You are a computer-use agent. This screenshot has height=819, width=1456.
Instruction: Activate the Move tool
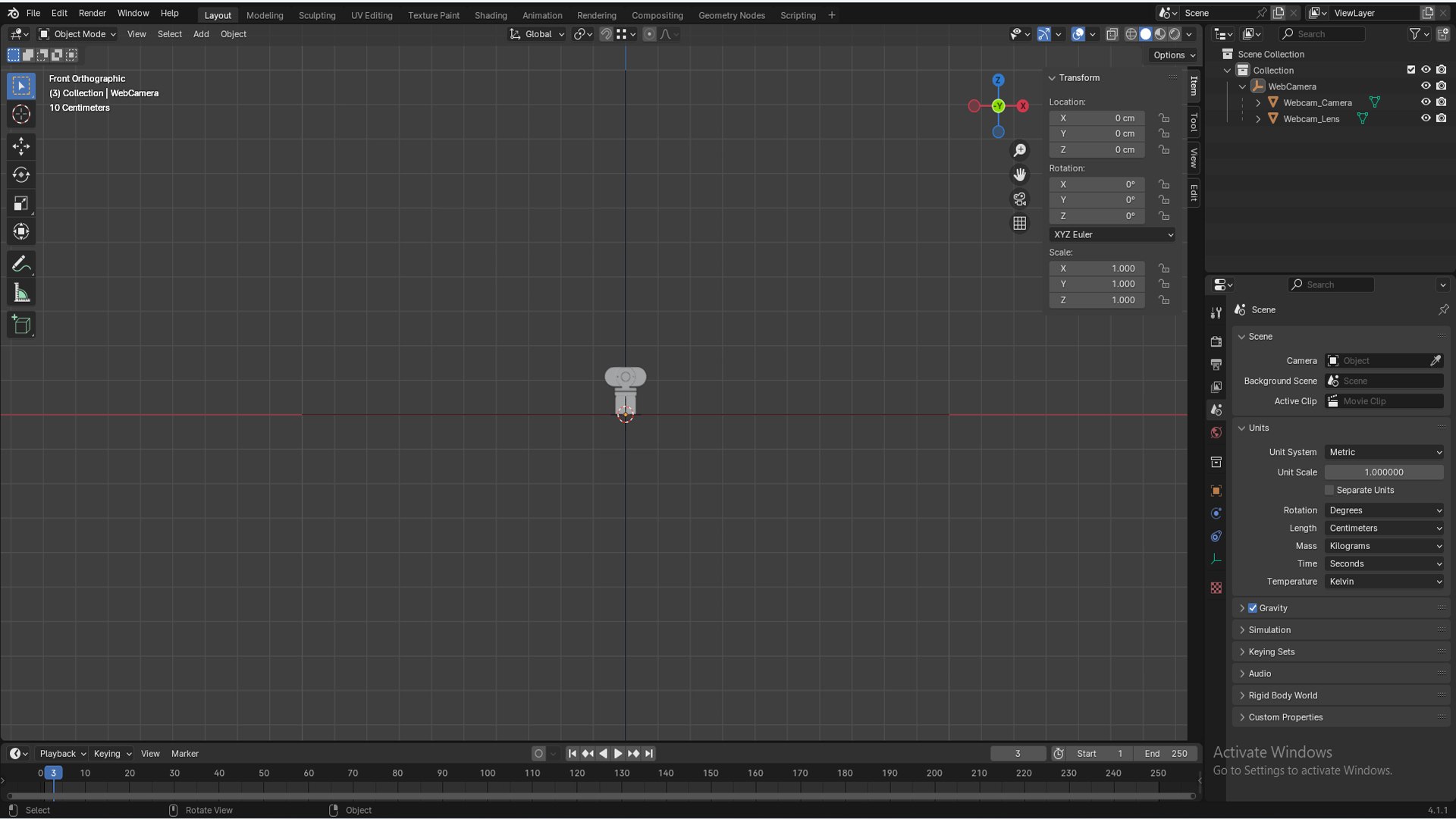pyautogui.click(x=21, y=146)
